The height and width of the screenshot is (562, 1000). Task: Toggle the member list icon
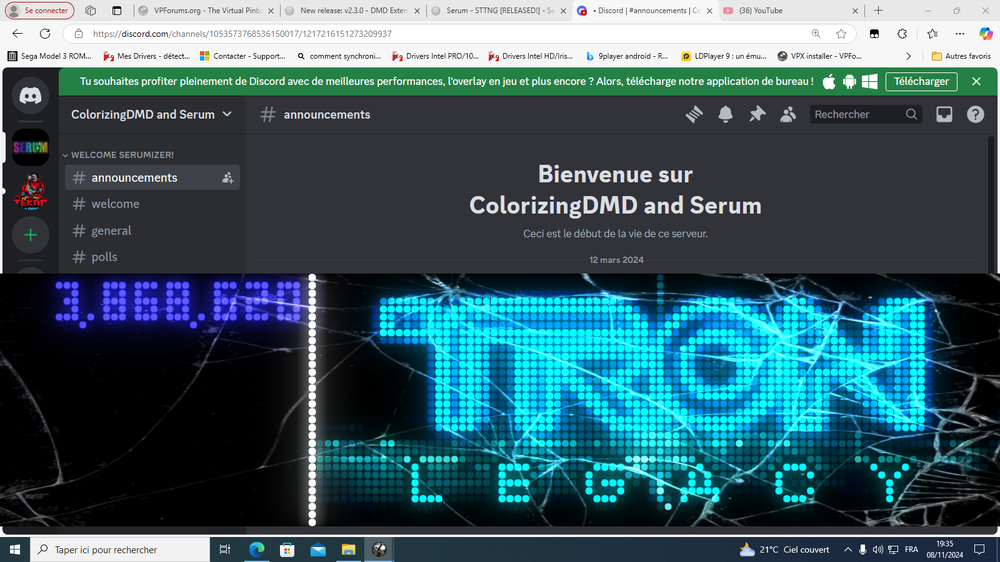pos(788,114)
